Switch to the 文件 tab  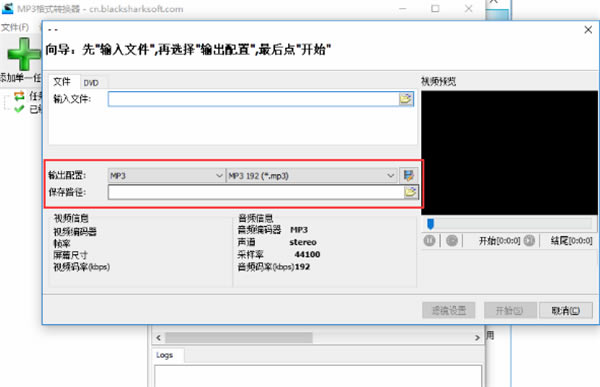point(62,82)
